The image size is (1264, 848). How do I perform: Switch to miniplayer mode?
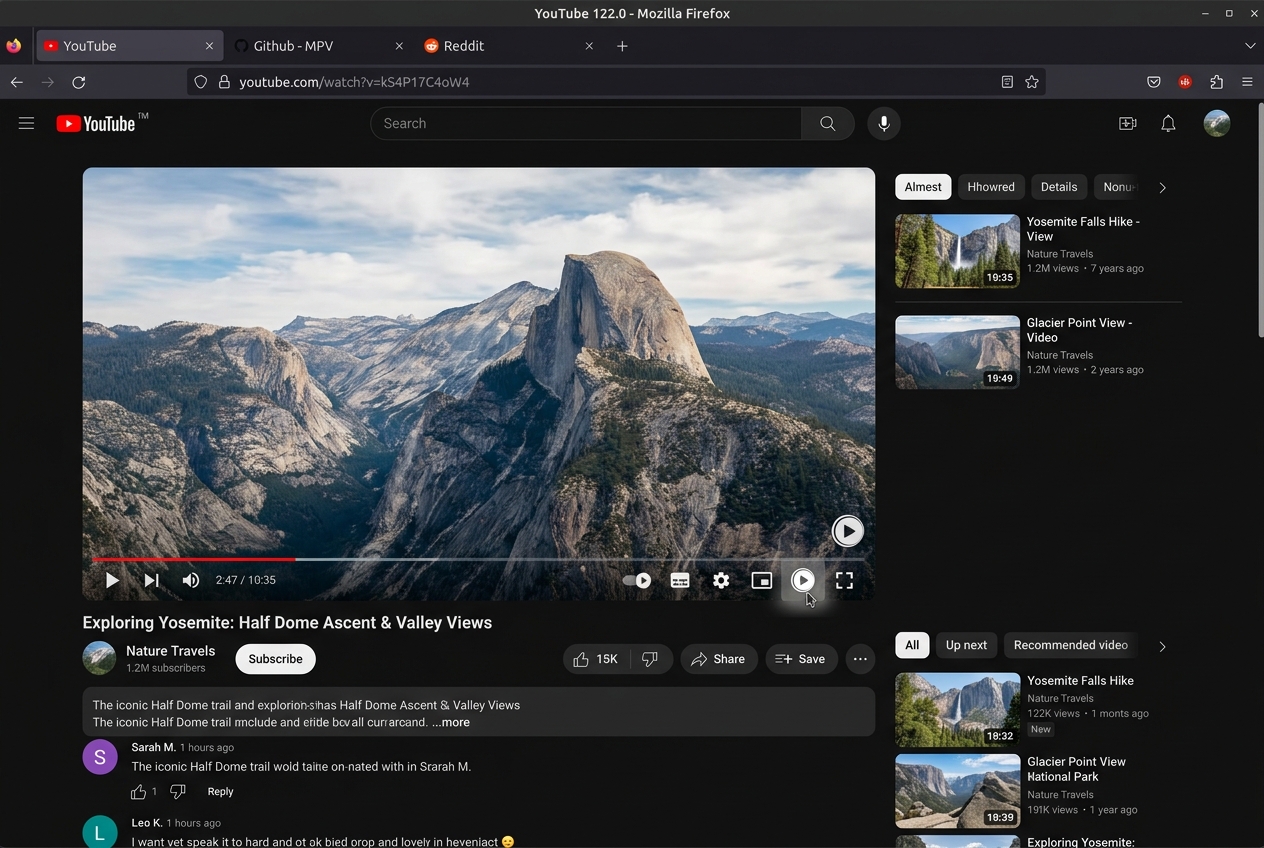tap(762, 580)
